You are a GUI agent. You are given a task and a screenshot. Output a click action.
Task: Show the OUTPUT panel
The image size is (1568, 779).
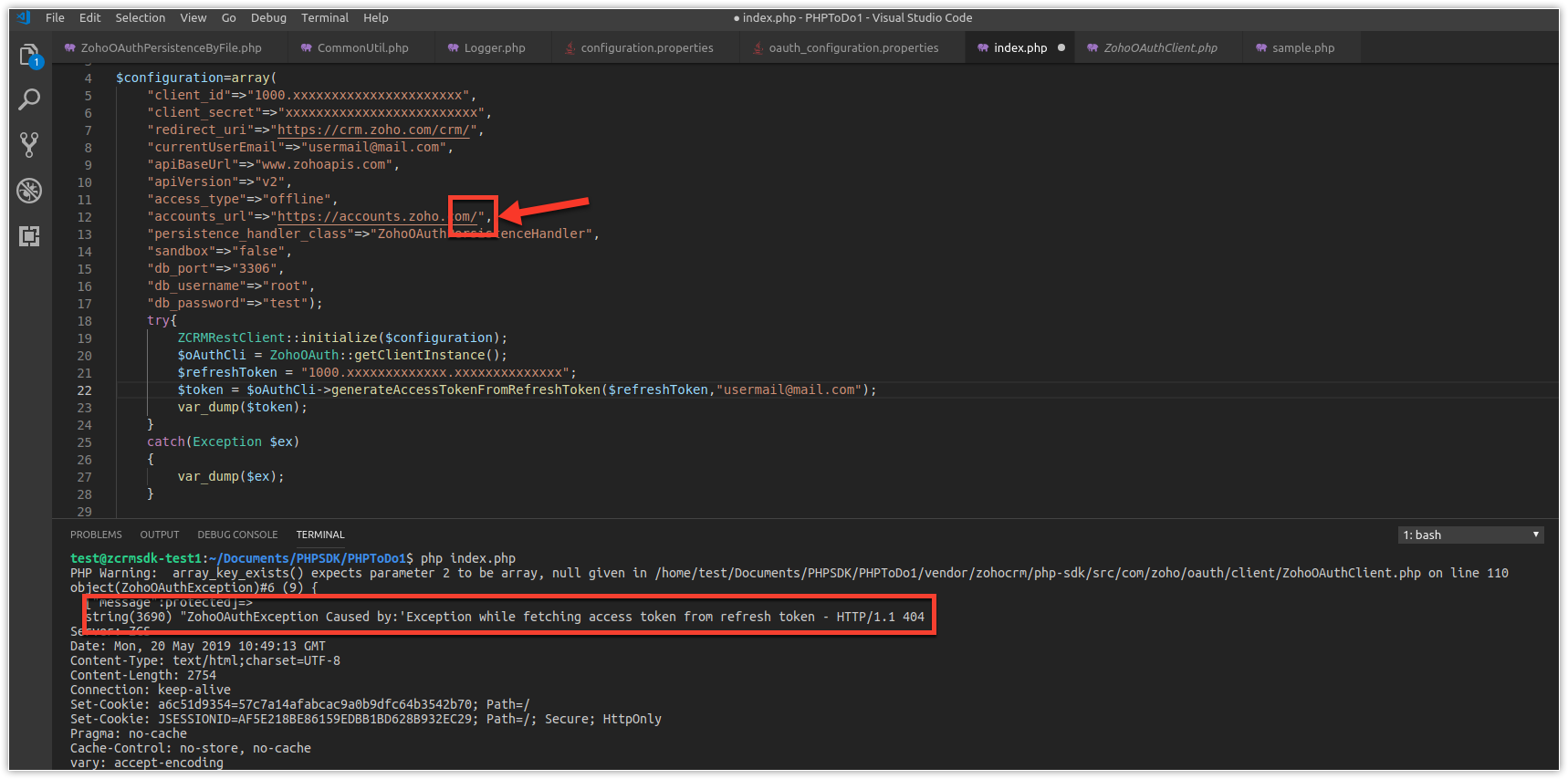click(160, 535)
